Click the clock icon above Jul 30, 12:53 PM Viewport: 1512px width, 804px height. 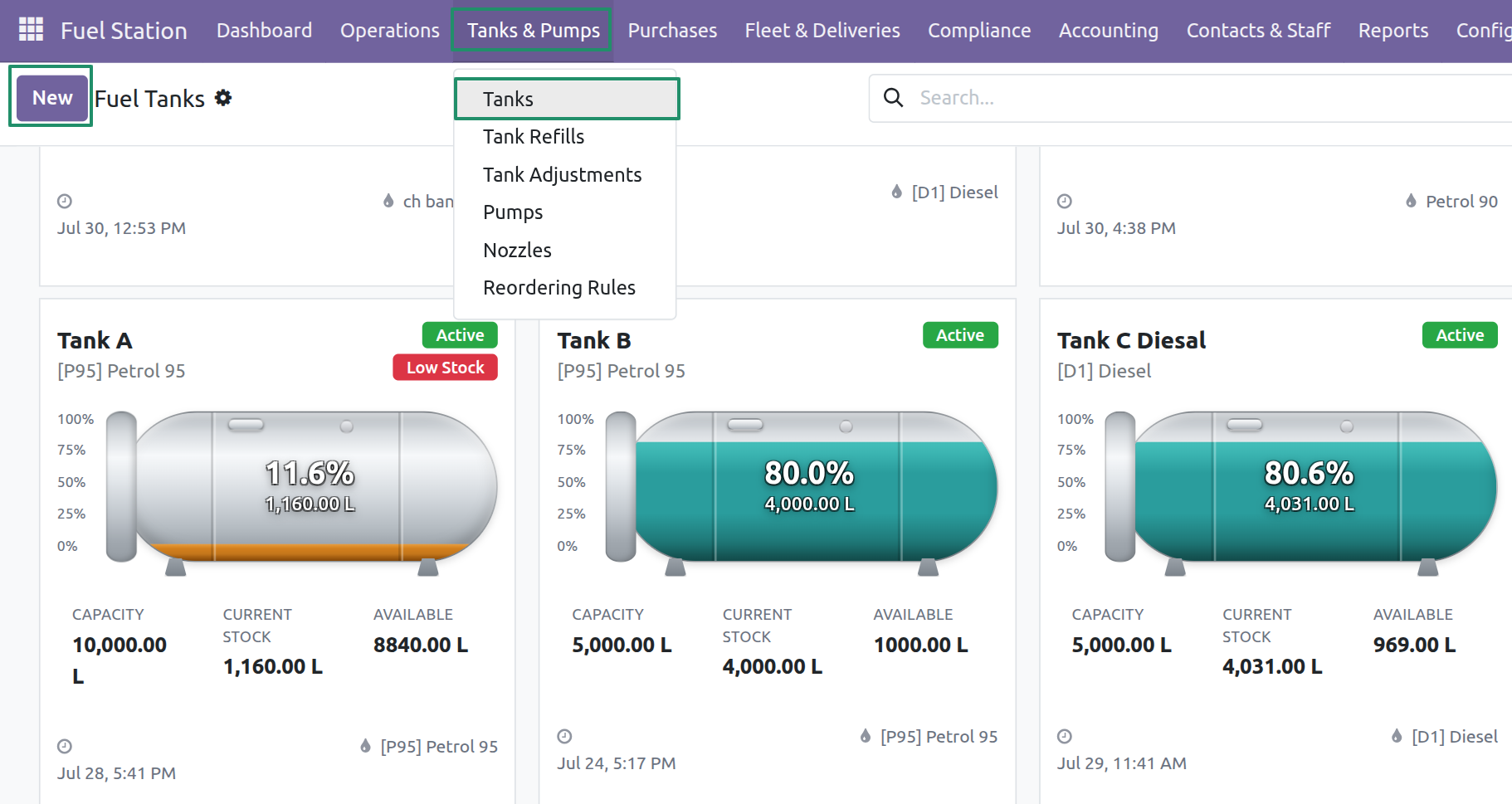pos(65,201)
